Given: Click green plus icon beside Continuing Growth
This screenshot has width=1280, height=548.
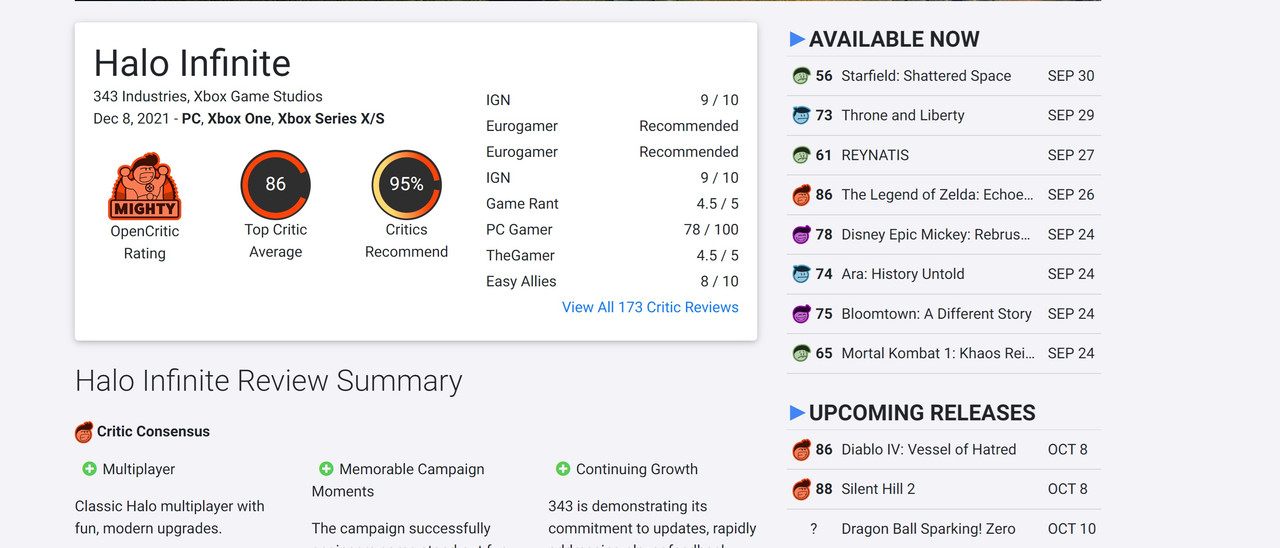Looking at the screenshot, I should [x=563, y=469].
